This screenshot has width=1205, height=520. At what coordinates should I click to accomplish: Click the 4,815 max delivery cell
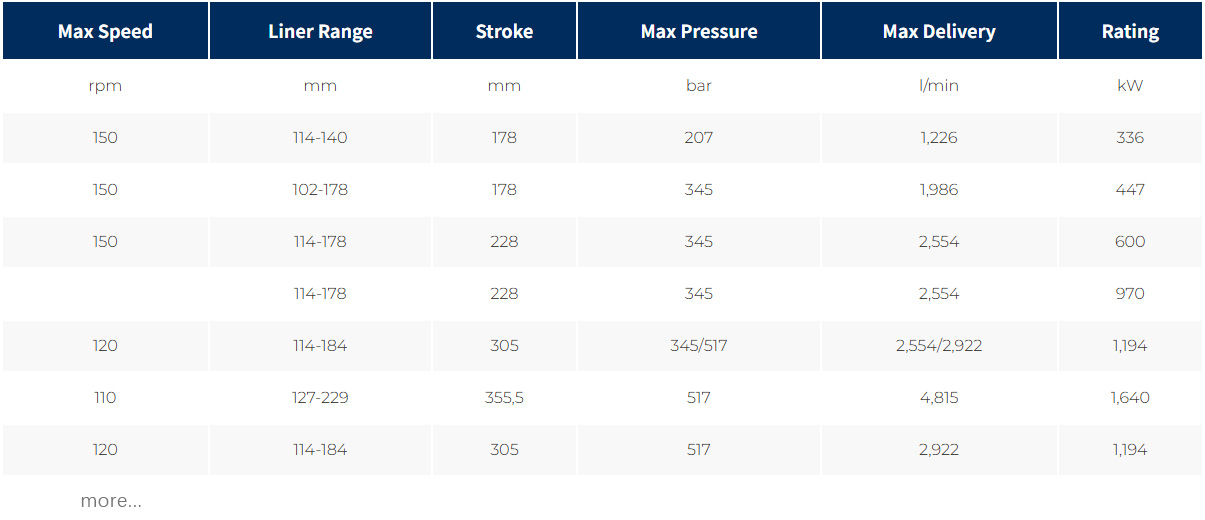[939, 398]
